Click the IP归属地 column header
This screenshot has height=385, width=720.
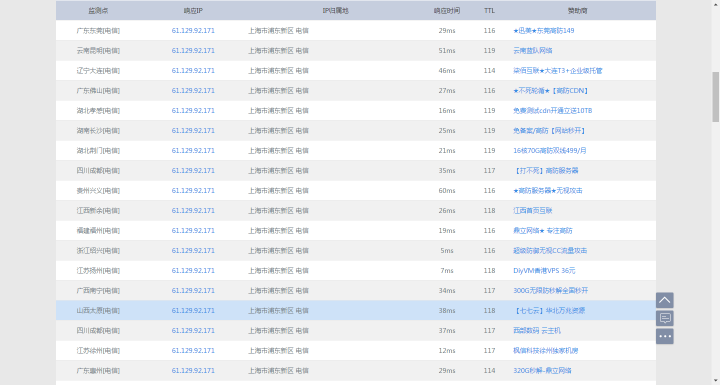335,11
